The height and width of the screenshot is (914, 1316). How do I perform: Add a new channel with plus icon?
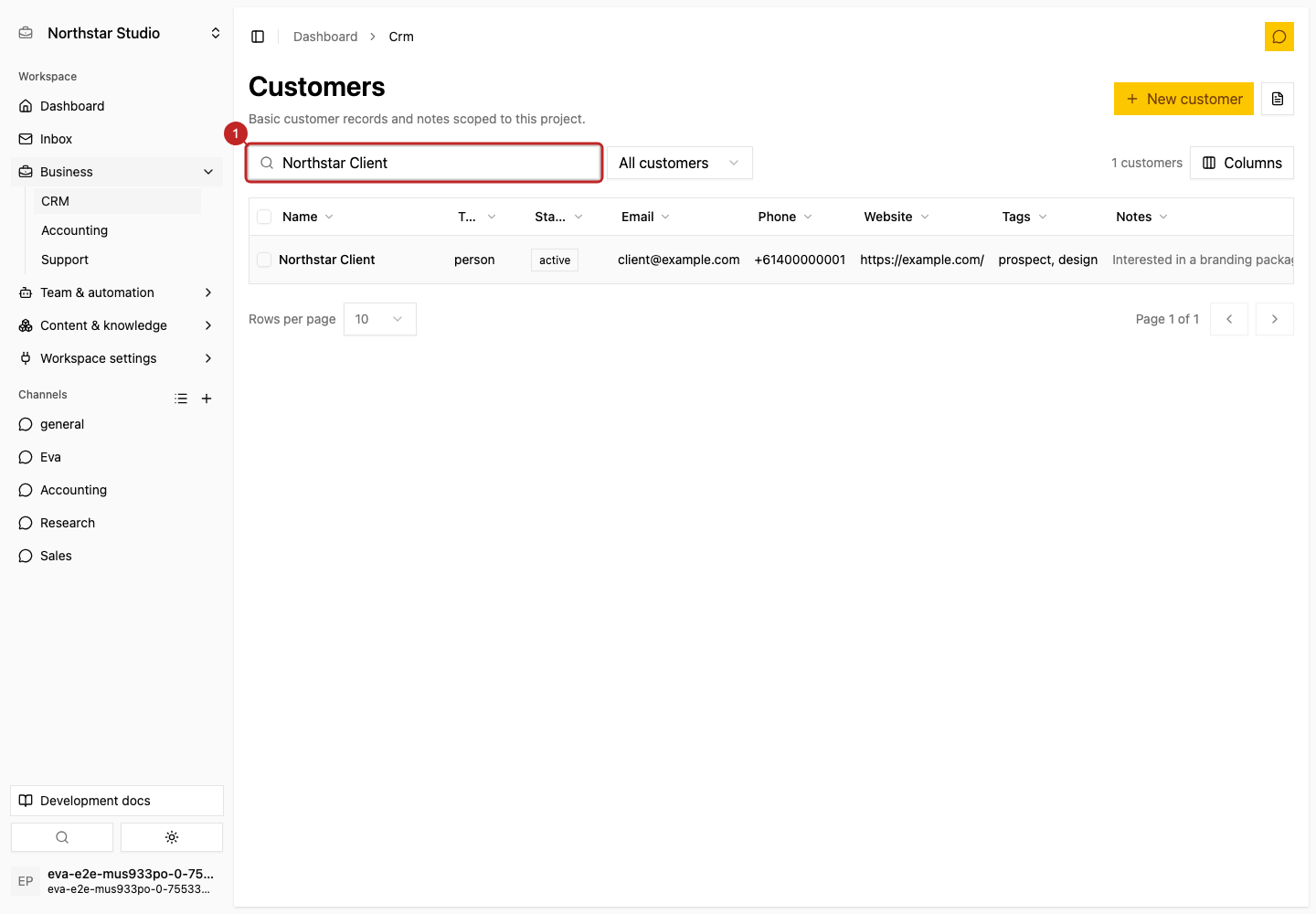click(x=207, y=399)
